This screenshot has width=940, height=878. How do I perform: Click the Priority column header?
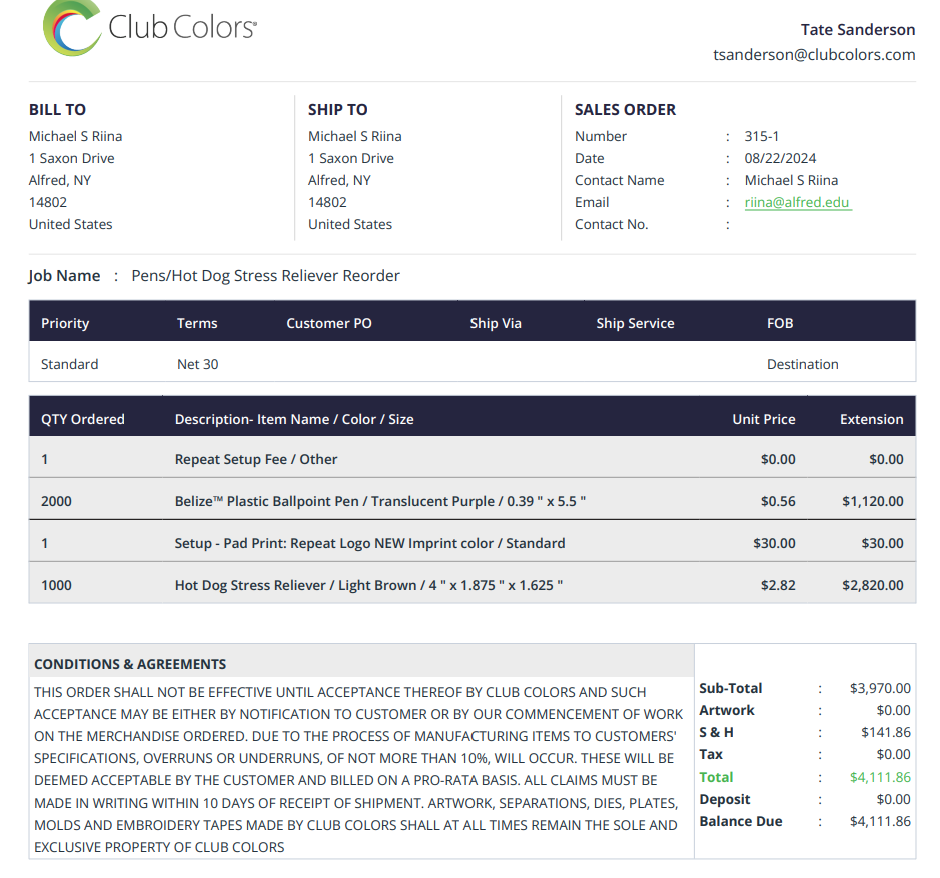[x=65, y=324]
